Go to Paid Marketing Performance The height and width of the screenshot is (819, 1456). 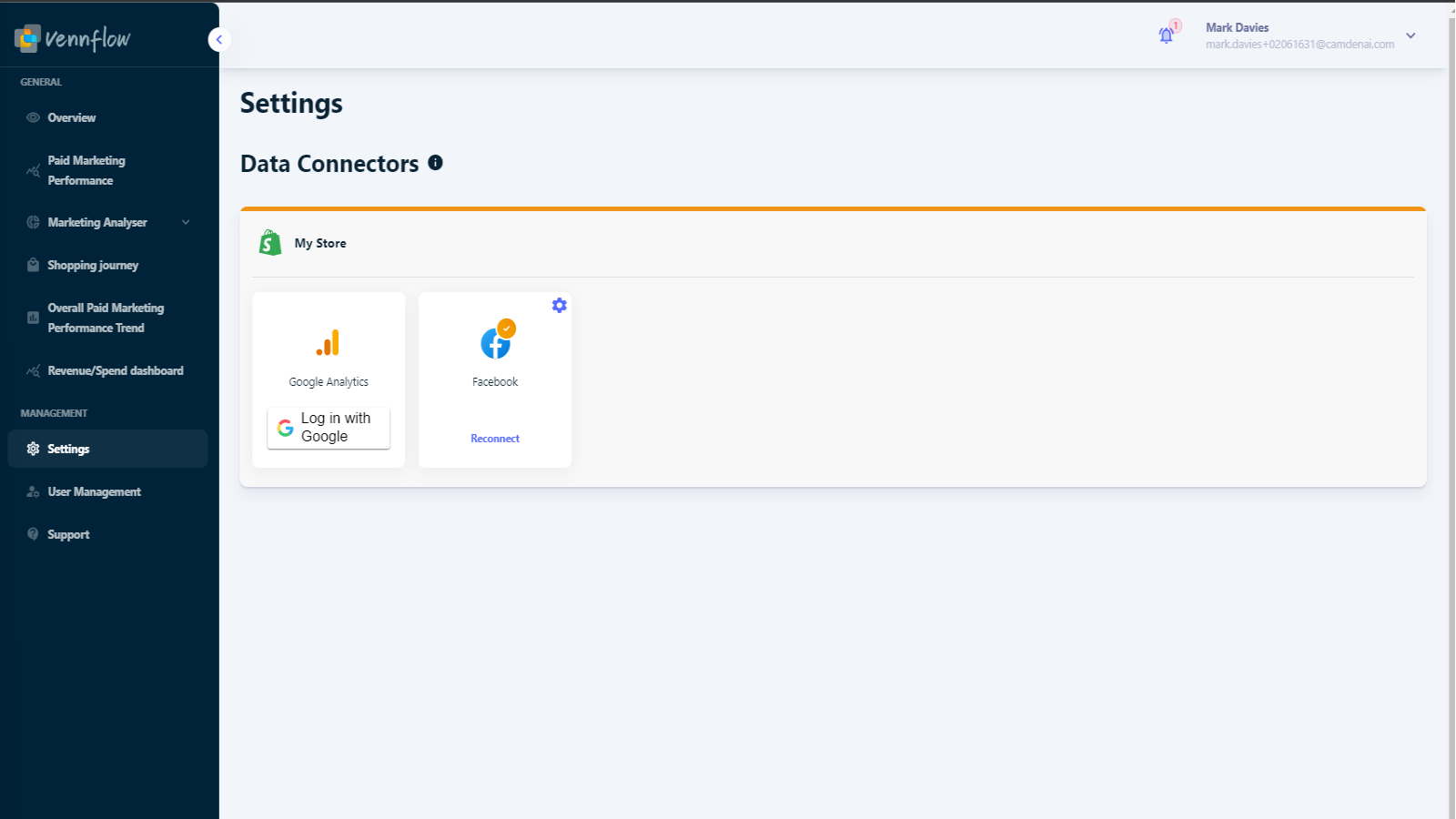tap(108, 170)
